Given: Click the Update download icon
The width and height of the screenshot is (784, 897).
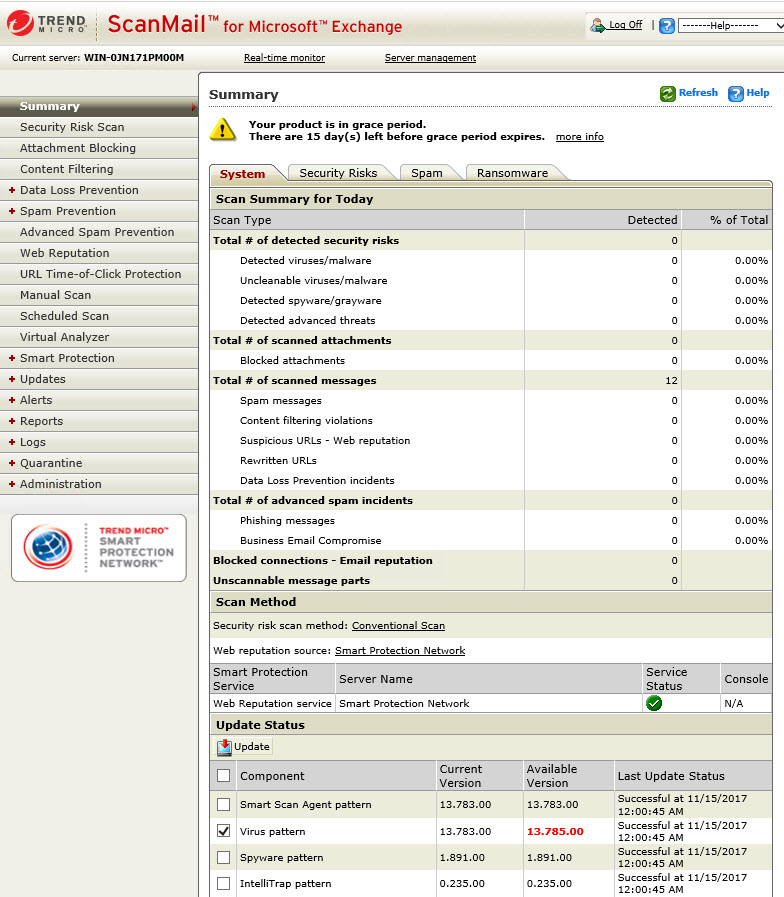Looking at the screenshot, I should point(224,747).
